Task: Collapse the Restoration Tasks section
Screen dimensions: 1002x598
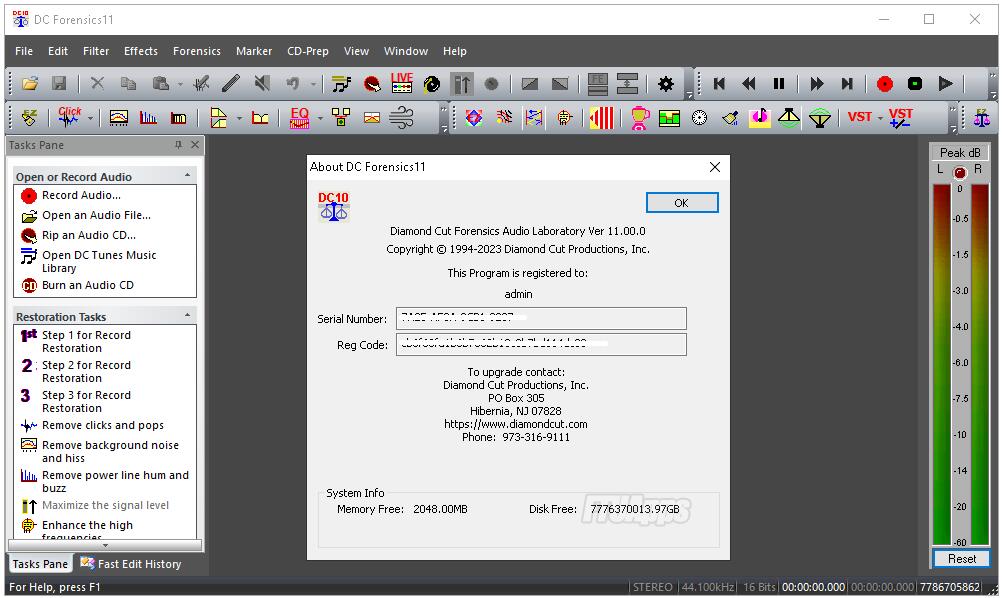Action: pos(187,315)
